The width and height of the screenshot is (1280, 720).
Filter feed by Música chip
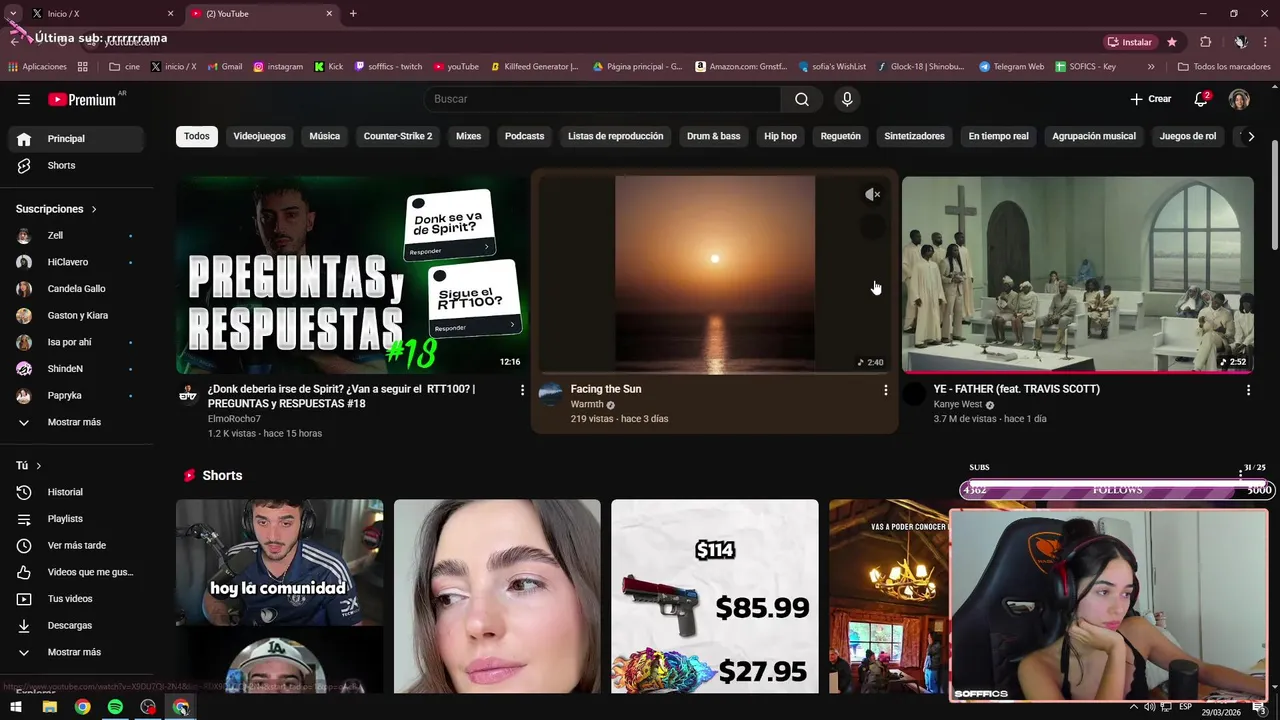(x=325, y=136)
